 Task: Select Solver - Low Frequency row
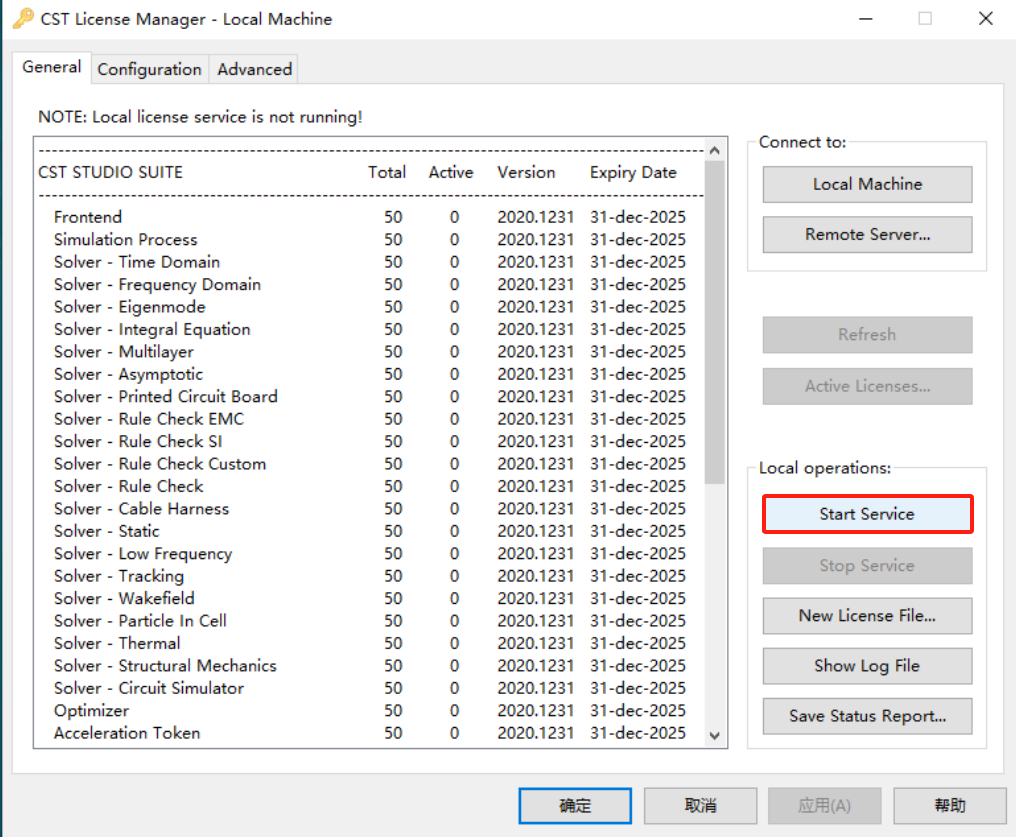click(370, 554)
